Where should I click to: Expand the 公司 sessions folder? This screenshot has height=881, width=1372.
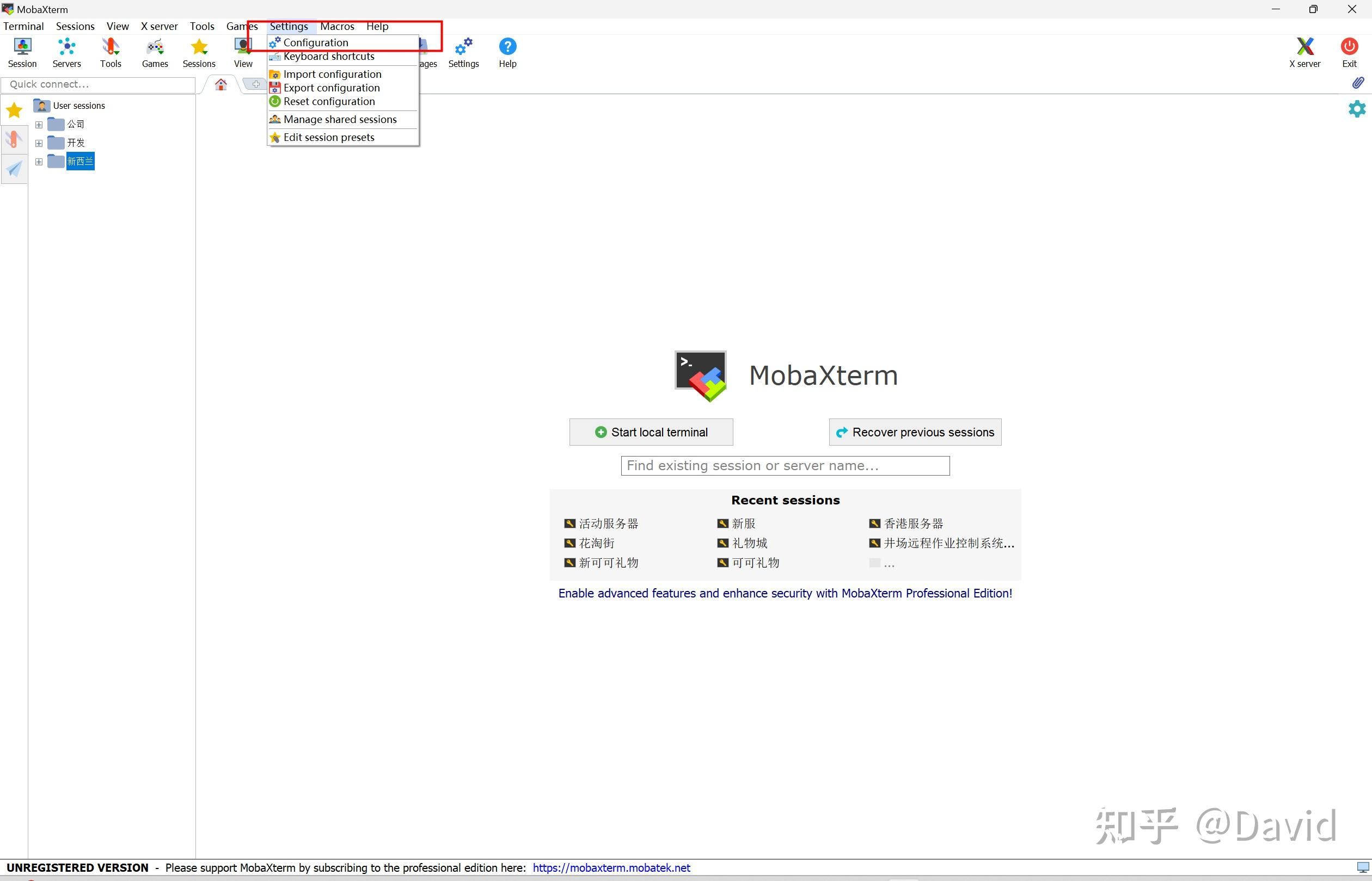[38, 124]
